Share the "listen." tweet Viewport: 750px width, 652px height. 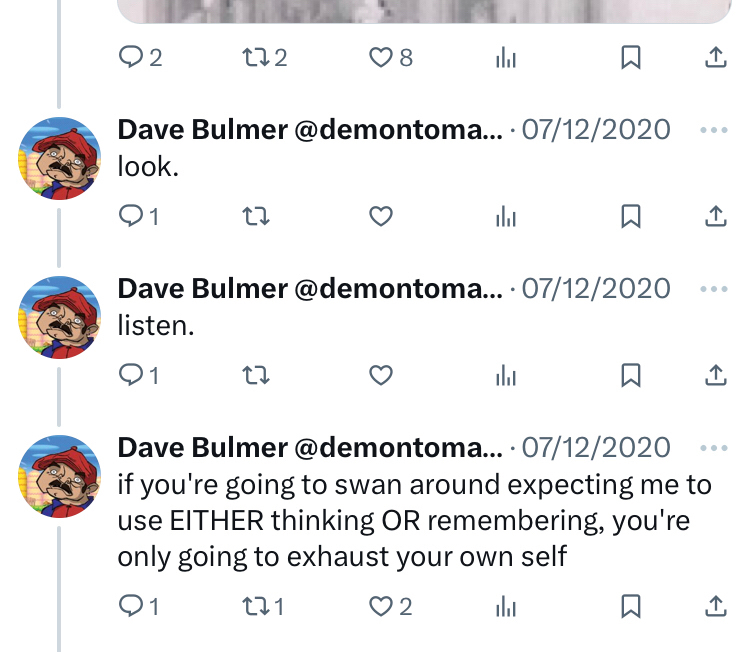pos(716,375)
